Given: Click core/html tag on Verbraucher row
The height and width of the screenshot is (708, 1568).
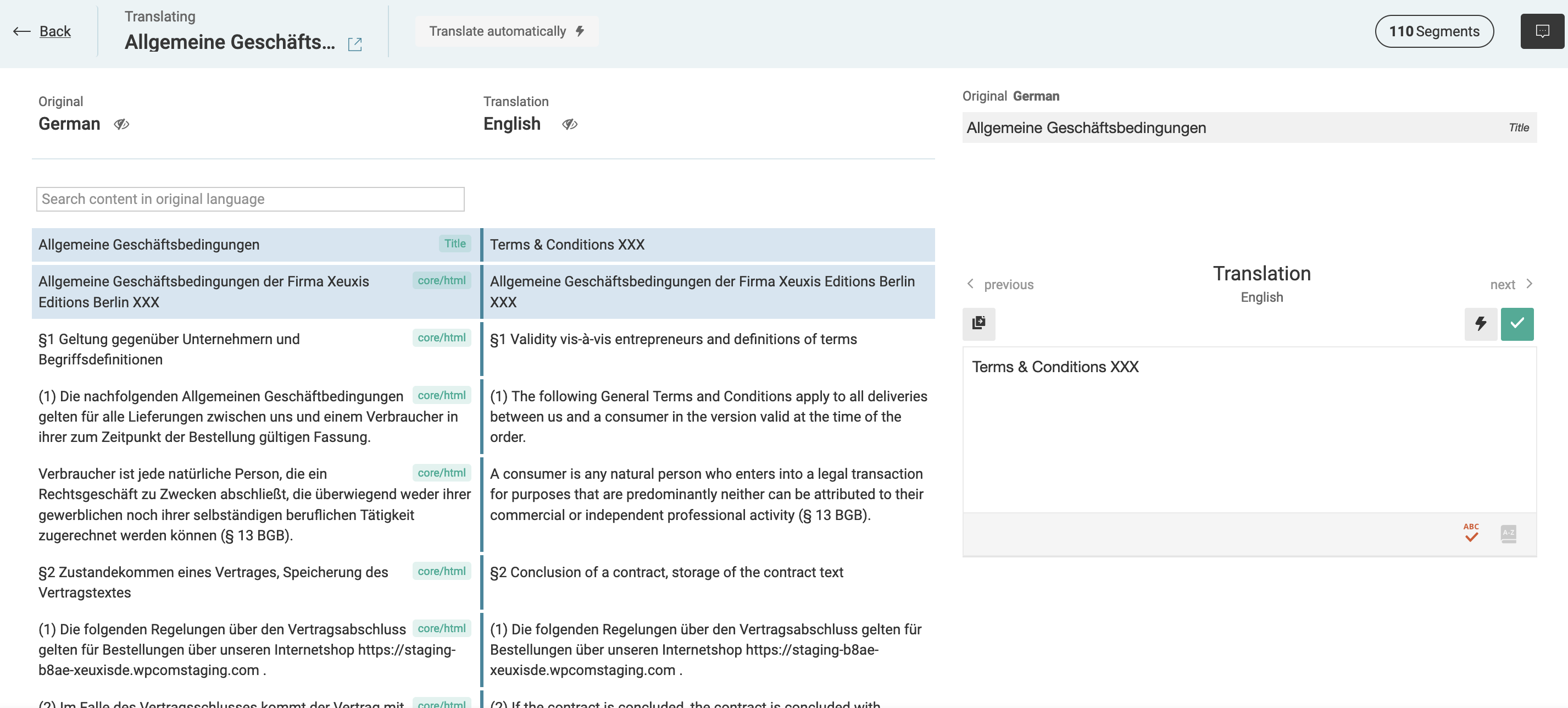Looking at the screenshot, I should [441, 472].
